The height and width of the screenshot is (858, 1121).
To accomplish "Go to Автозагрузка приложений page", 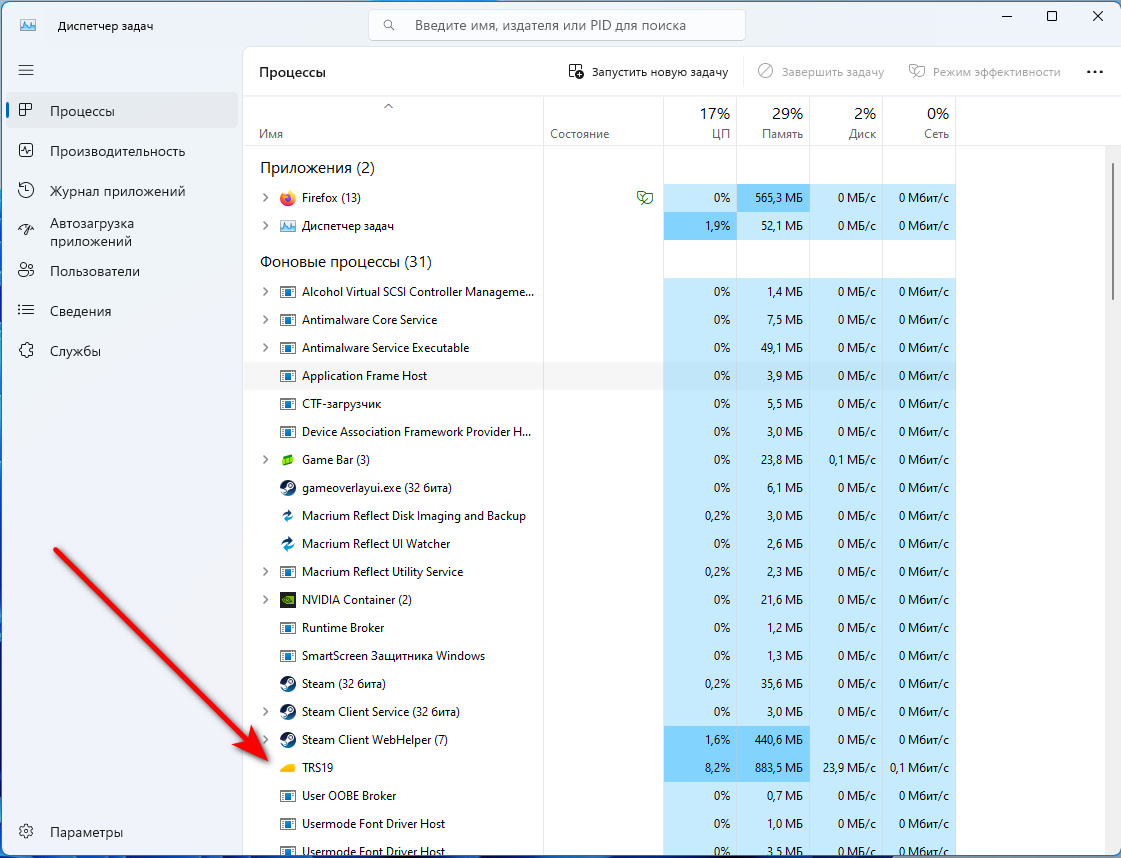I will [122, 232].
